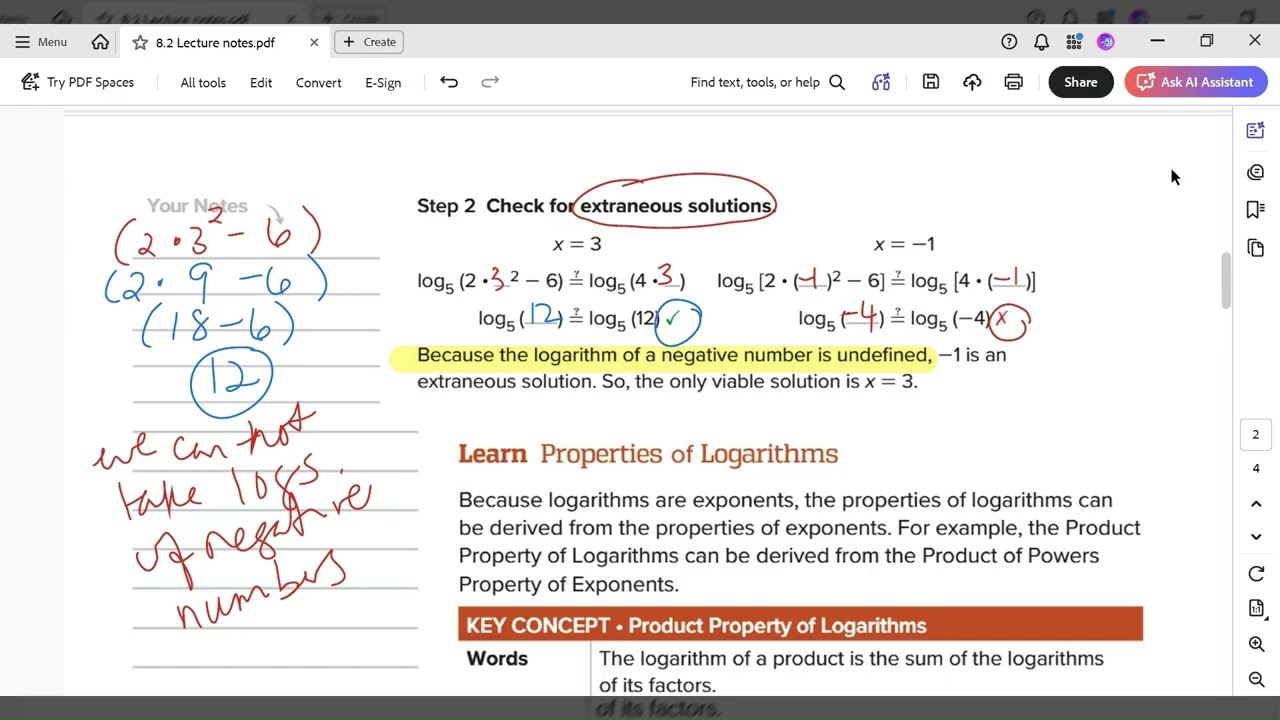
Task: Save the PDF with the floppy icon
Action: click(931, 82)
